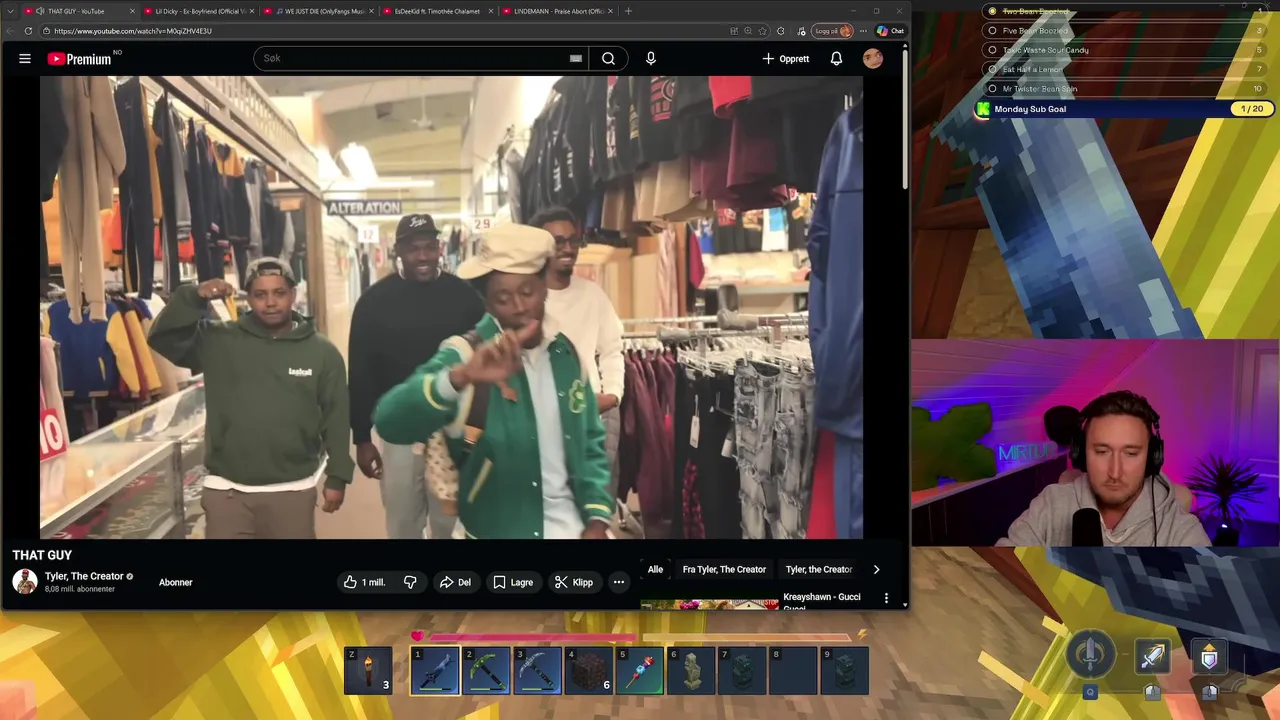Select the sword in hotbar slot 1

click(435, 671)
